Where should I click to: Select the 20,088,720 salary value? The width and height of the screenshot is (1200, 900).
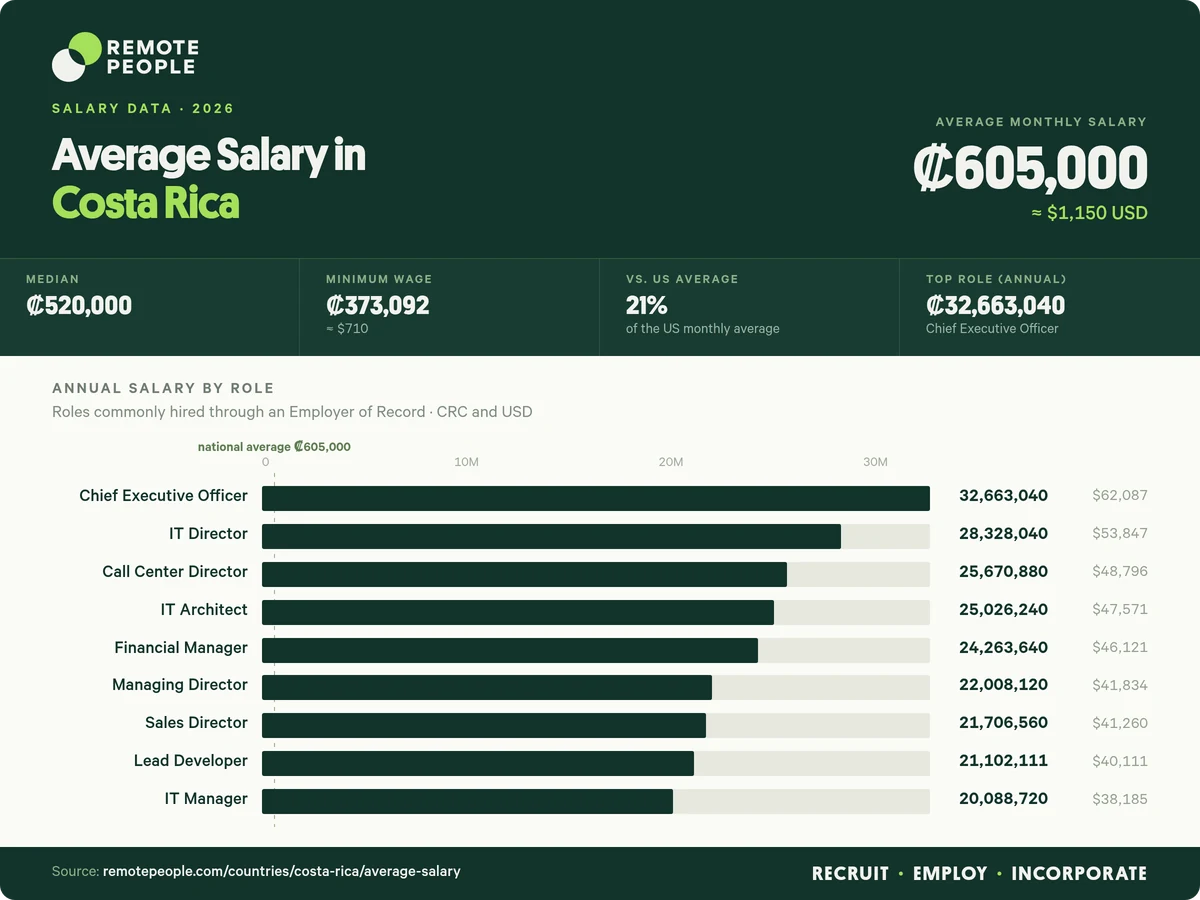1003,799
